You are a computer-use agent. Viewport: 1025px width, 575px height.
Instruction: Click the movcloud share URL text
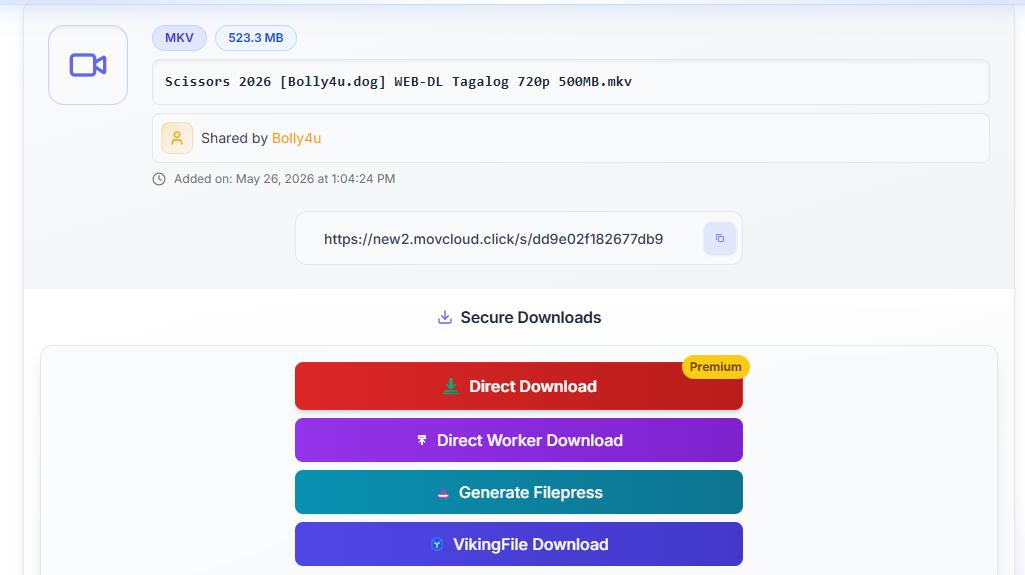click(x=494, y=239)
